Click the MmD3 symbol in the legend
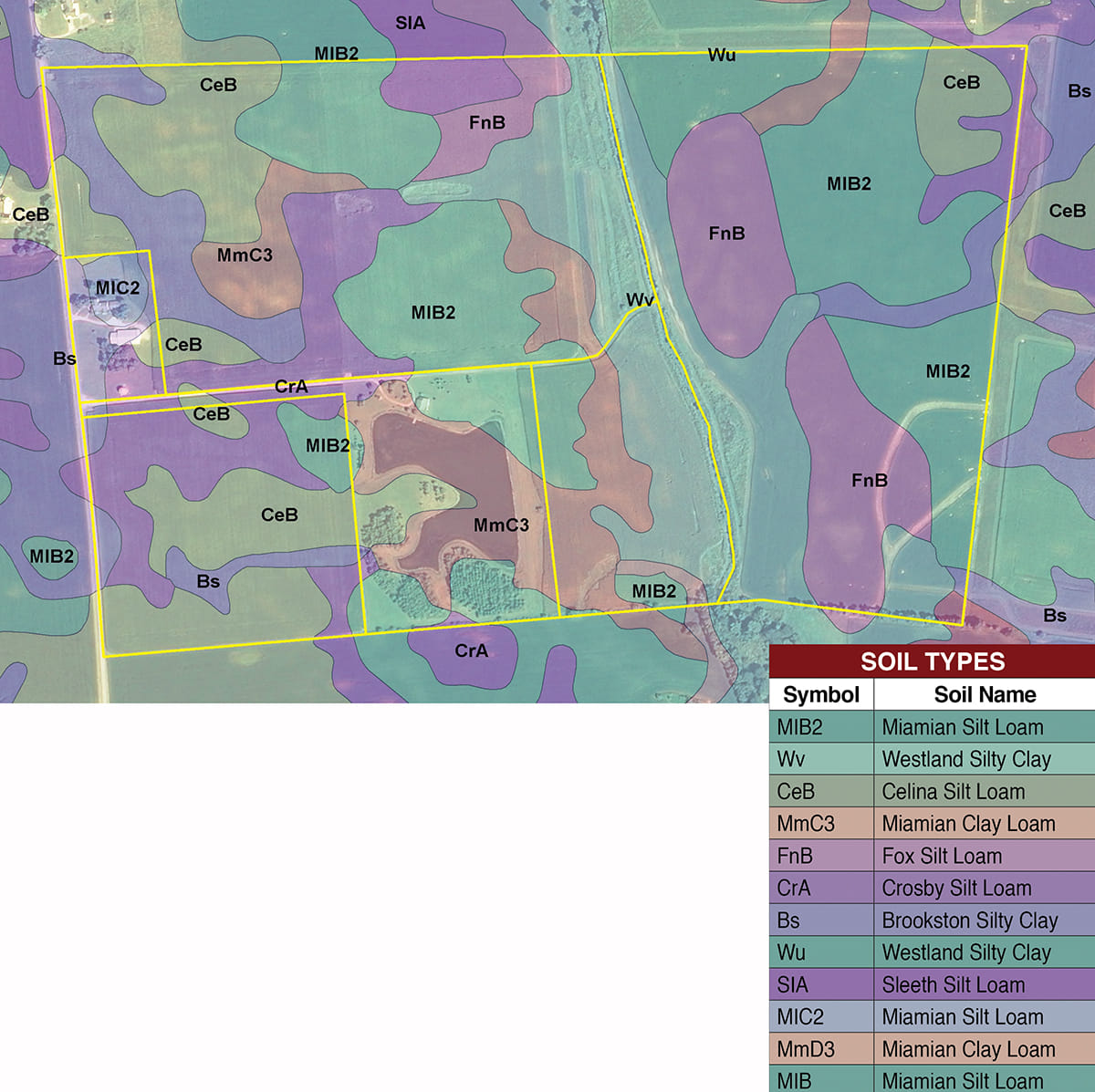Screen dimensions: 1095x1092 point(805,1049)
